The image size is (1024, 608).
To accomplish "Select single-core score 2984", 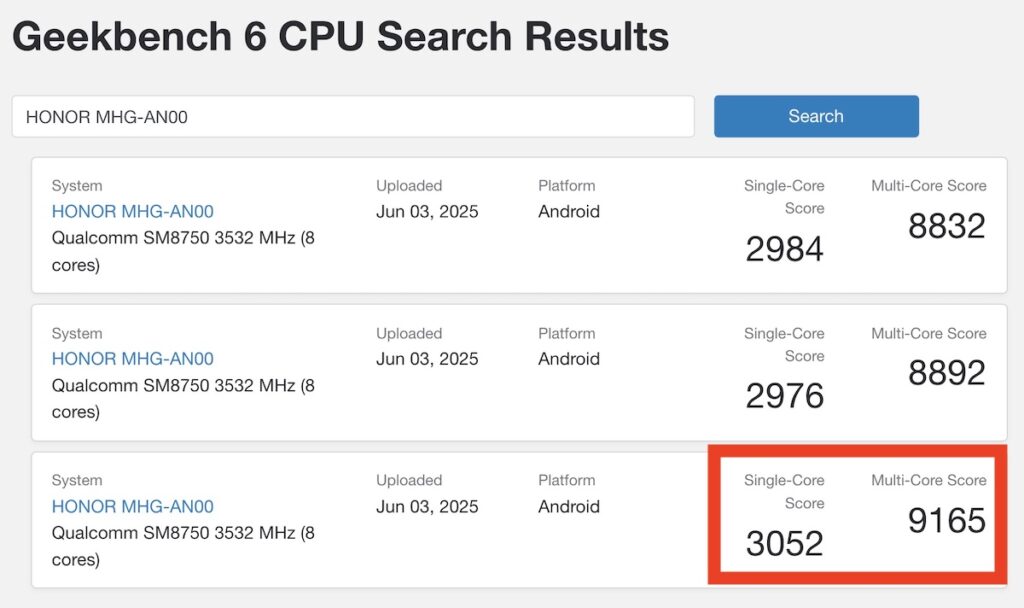I will click(x=784, y=249).
